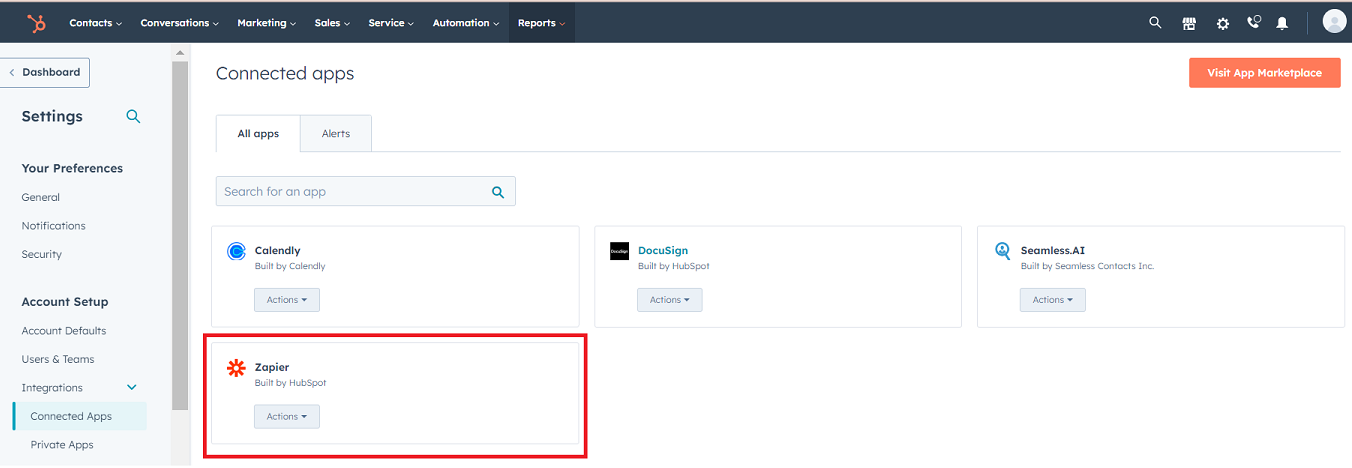The image size is (1352, 468).
Task: Open the top navigation search icon
Action: (x=1155, y=22)
